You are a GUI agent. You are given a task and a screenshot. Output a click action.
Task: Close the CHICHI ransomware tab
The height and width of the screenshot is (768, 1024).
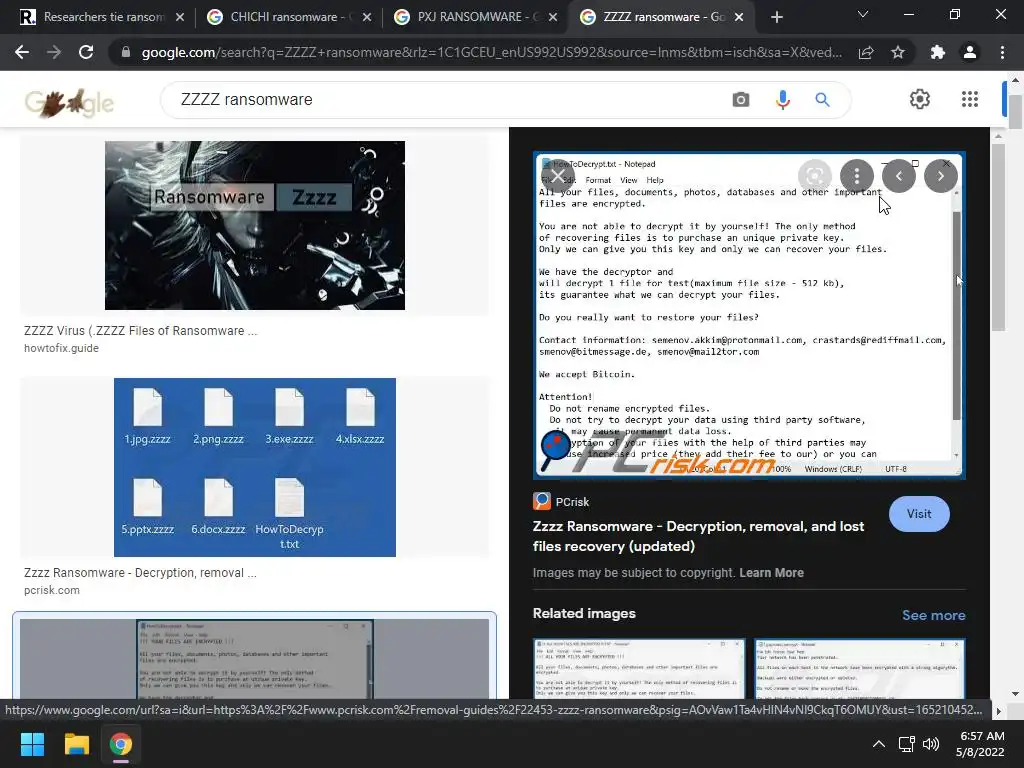click(367, 17)
